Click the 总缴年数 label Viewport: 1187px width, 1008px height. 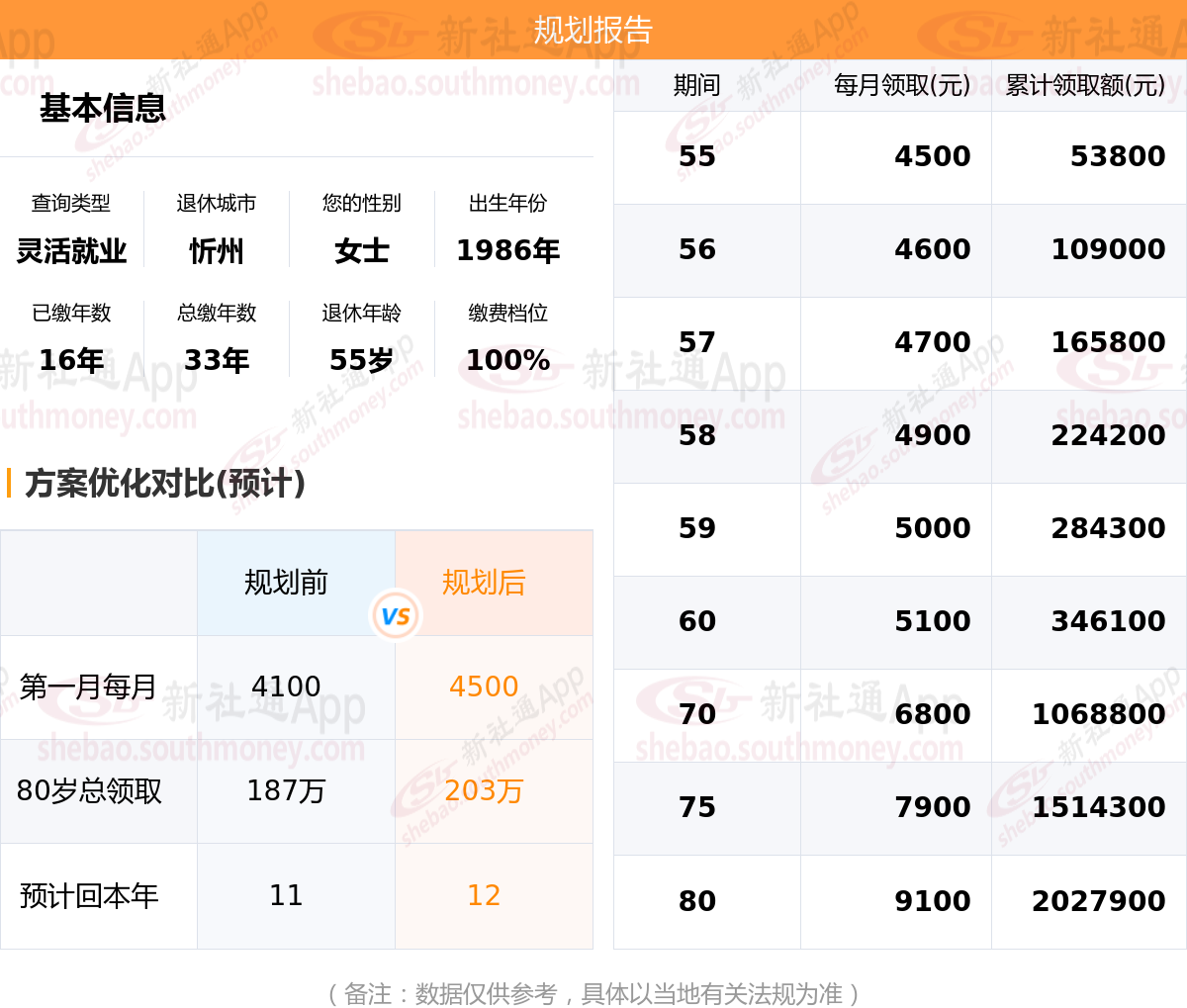tap(217, 313)
